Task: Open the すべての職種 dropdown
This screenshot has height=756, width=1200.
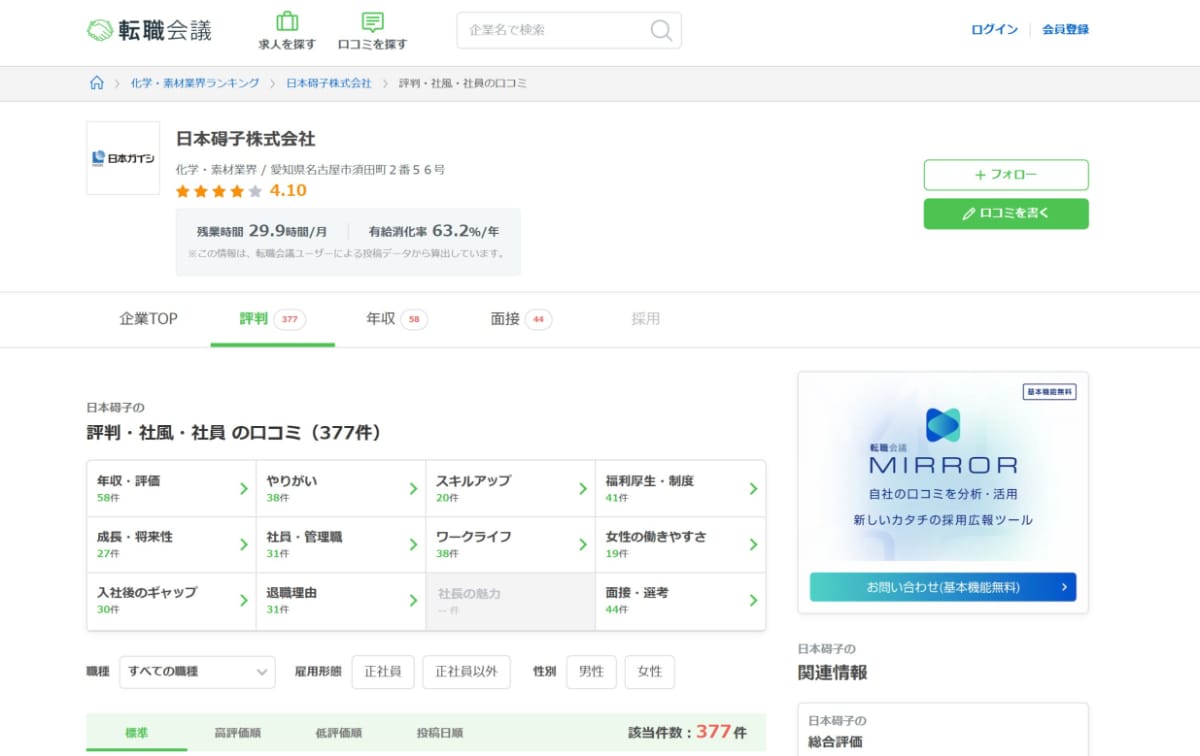Action: [197, 672]
